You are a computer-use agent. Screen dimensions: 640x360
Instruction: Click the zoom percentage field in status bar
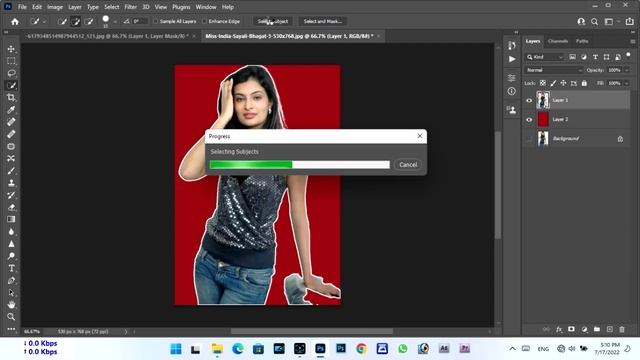click(32, 332)
